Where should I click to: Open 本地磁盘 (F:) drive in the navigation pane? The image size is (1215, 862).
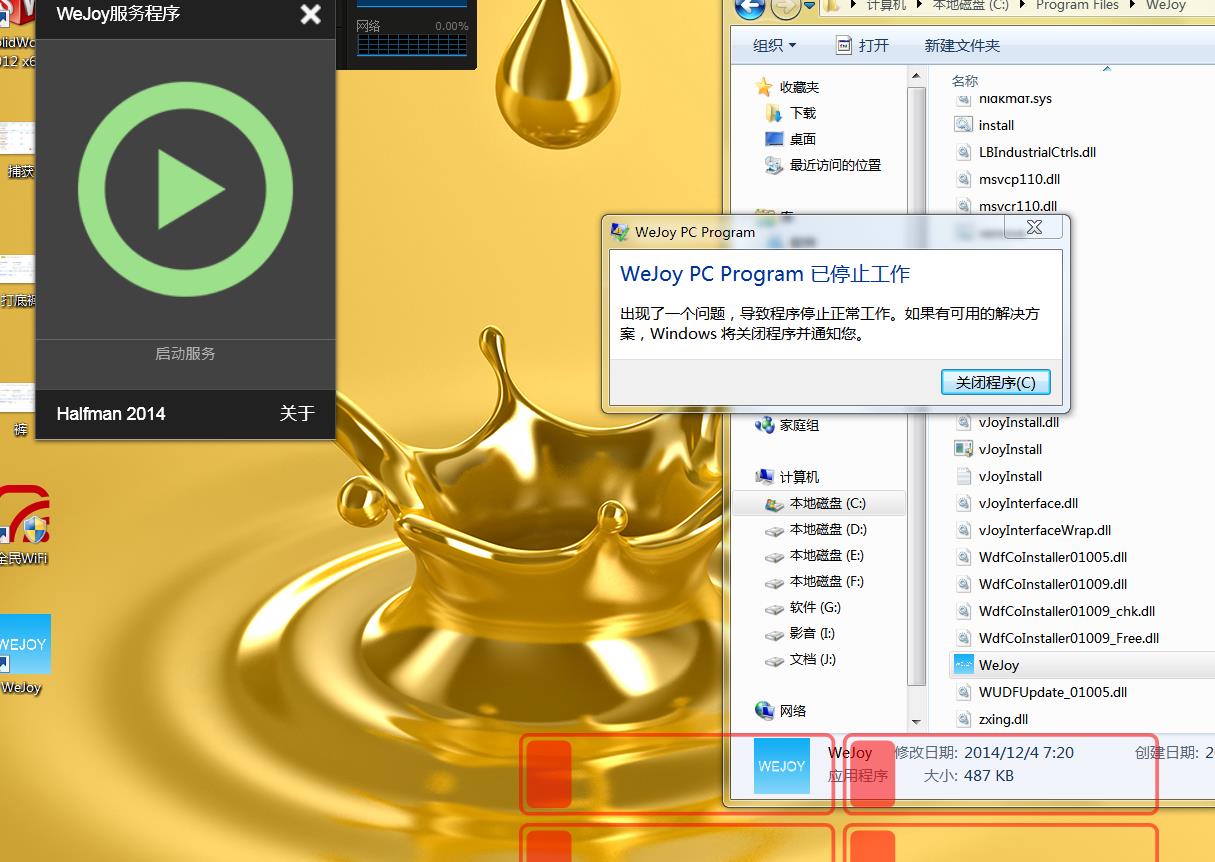815,581
